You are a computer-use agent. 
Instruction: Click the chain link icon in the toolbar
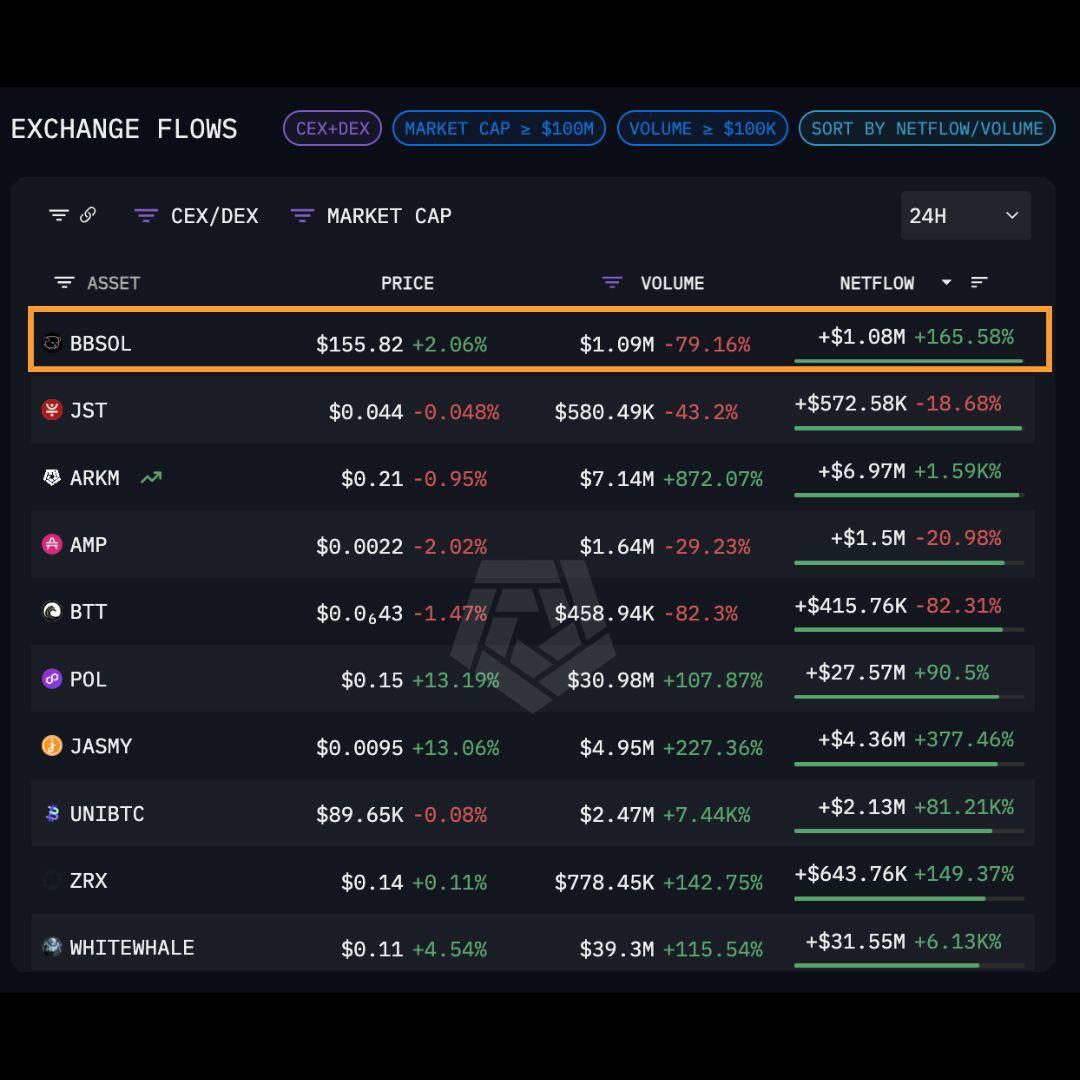pyautogui.click(x=88, y=215)
